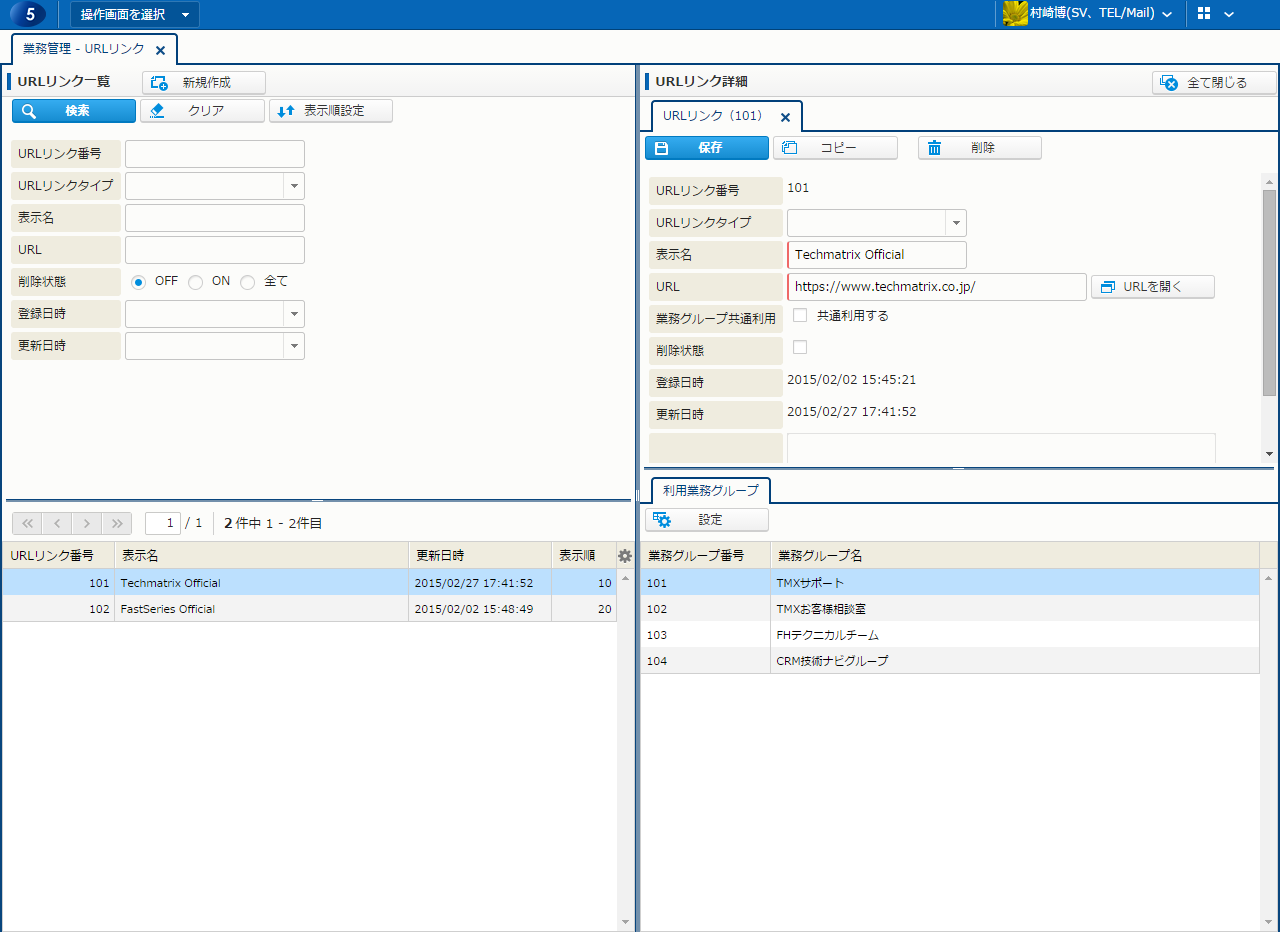Check the 共通利用する checkbox
The height and width of the screenshot is (932, 1280).
pos(800,316)
